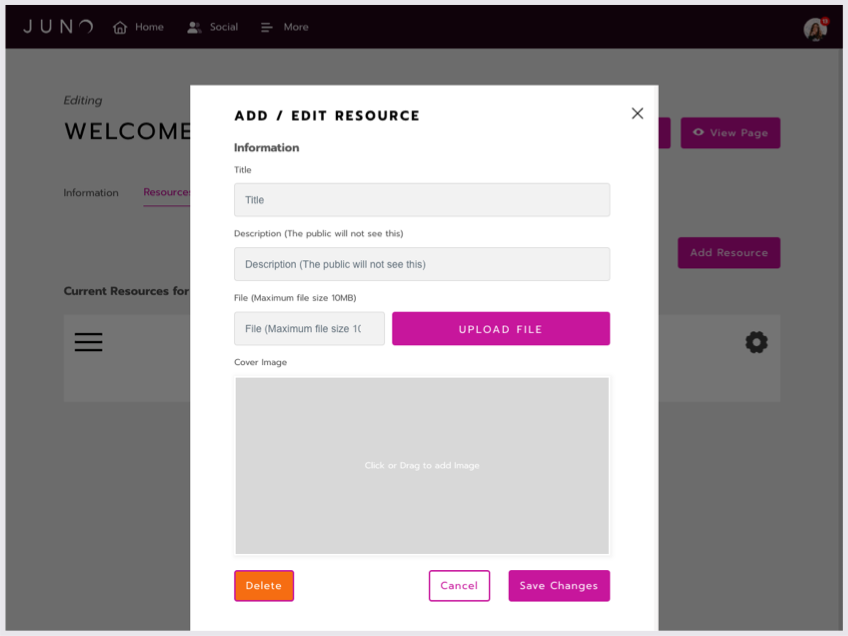The image size is (848, 636).
Task: Open the Social navigation item
Action: click(212, 27)
